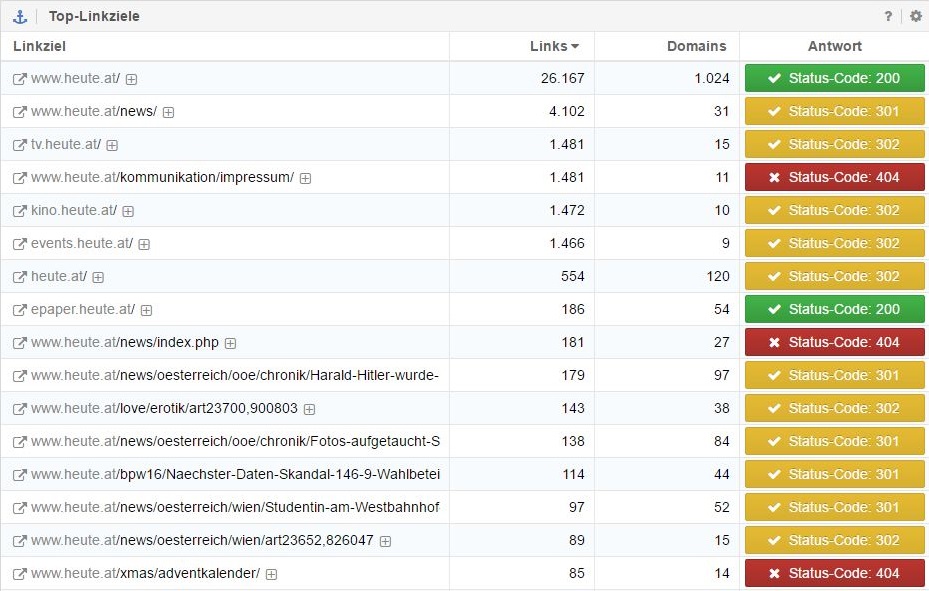This screenshot has height=591, width=929.
Task: Open external link icon for tv.heute.at/
Action: 19,145
